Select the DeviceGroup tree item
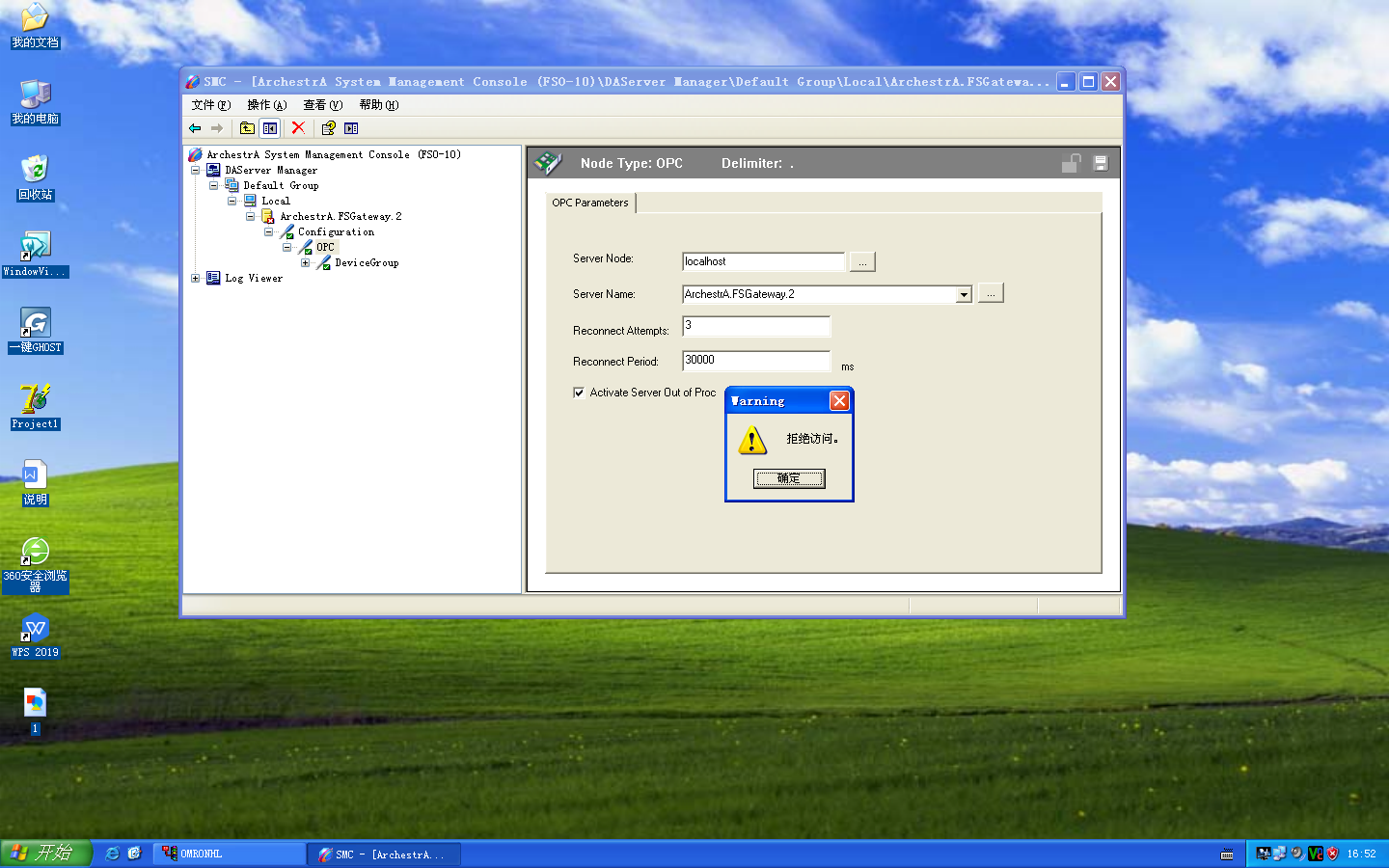Image resolution: width=1389 pixels, height=868 pixels. click(x=367, y=262)
